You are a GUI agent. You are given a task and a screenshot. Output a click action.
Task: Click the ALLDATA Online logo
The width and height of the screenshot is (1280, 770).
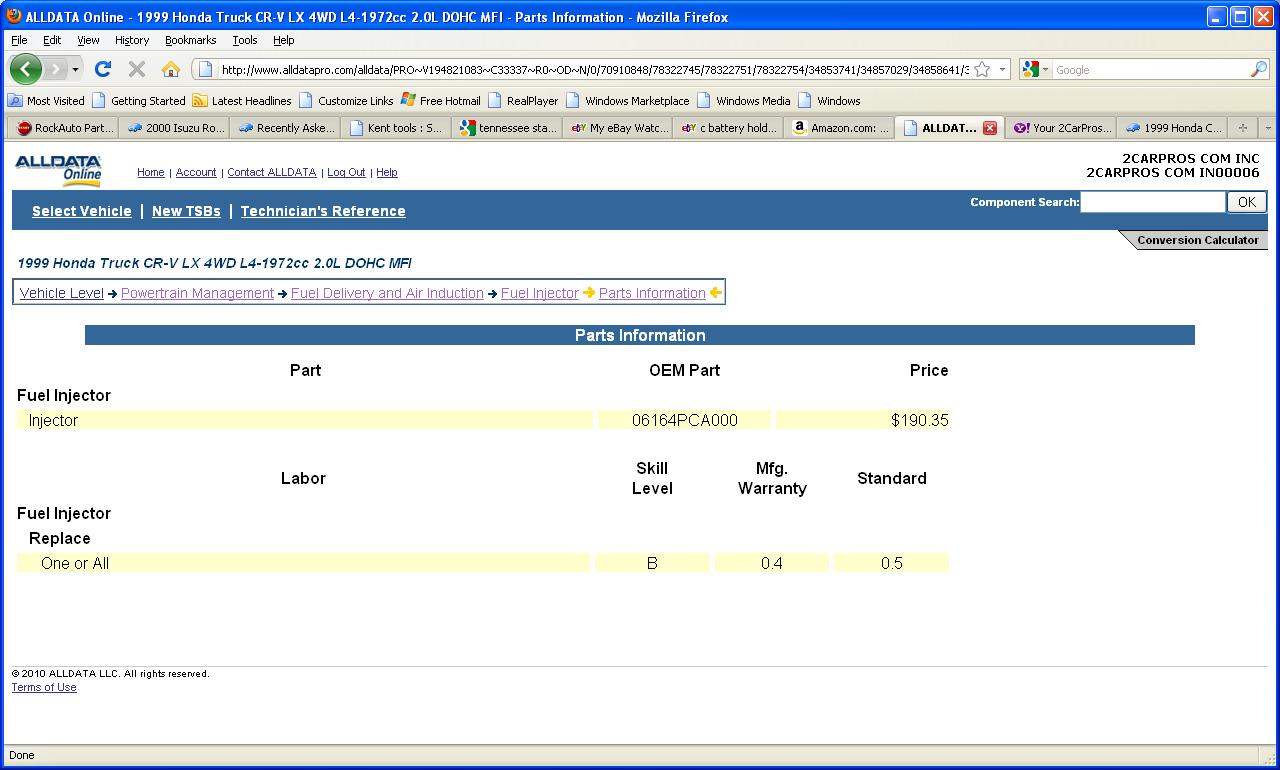(59, 170)
